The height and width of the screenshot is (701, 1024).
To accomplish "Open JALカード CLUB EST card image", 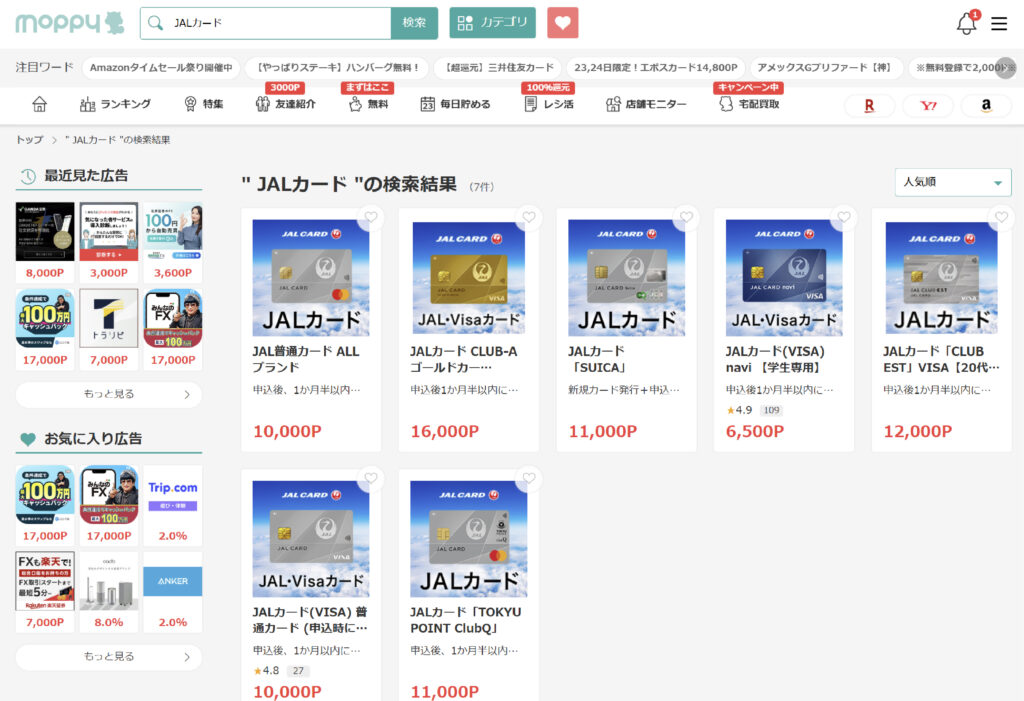I will [941, 278].
